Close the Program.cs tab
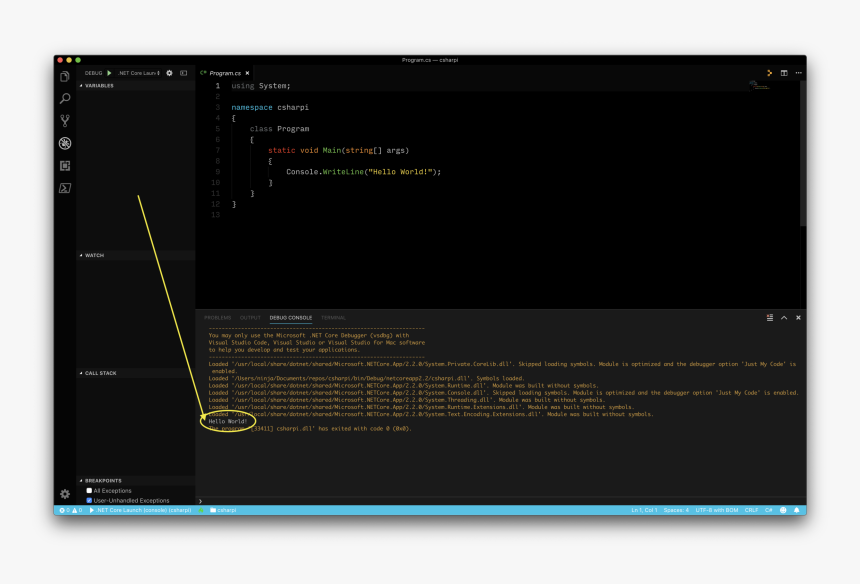This screenshot has width=860, height=584. (247, 73)
